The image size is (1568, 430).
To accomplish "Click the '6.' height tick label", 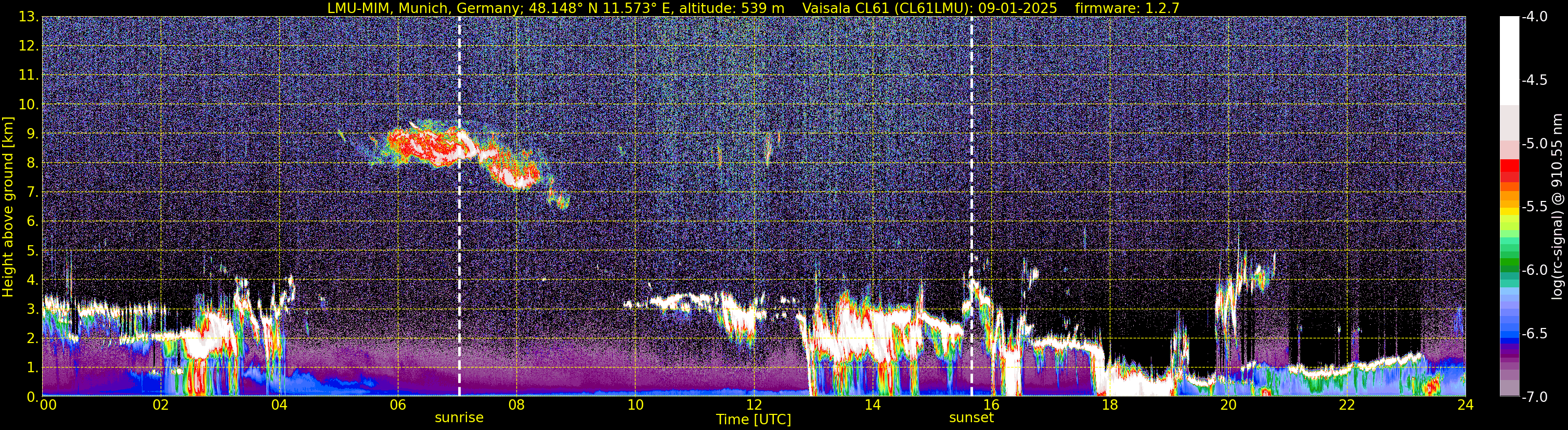I will [33, 221].
